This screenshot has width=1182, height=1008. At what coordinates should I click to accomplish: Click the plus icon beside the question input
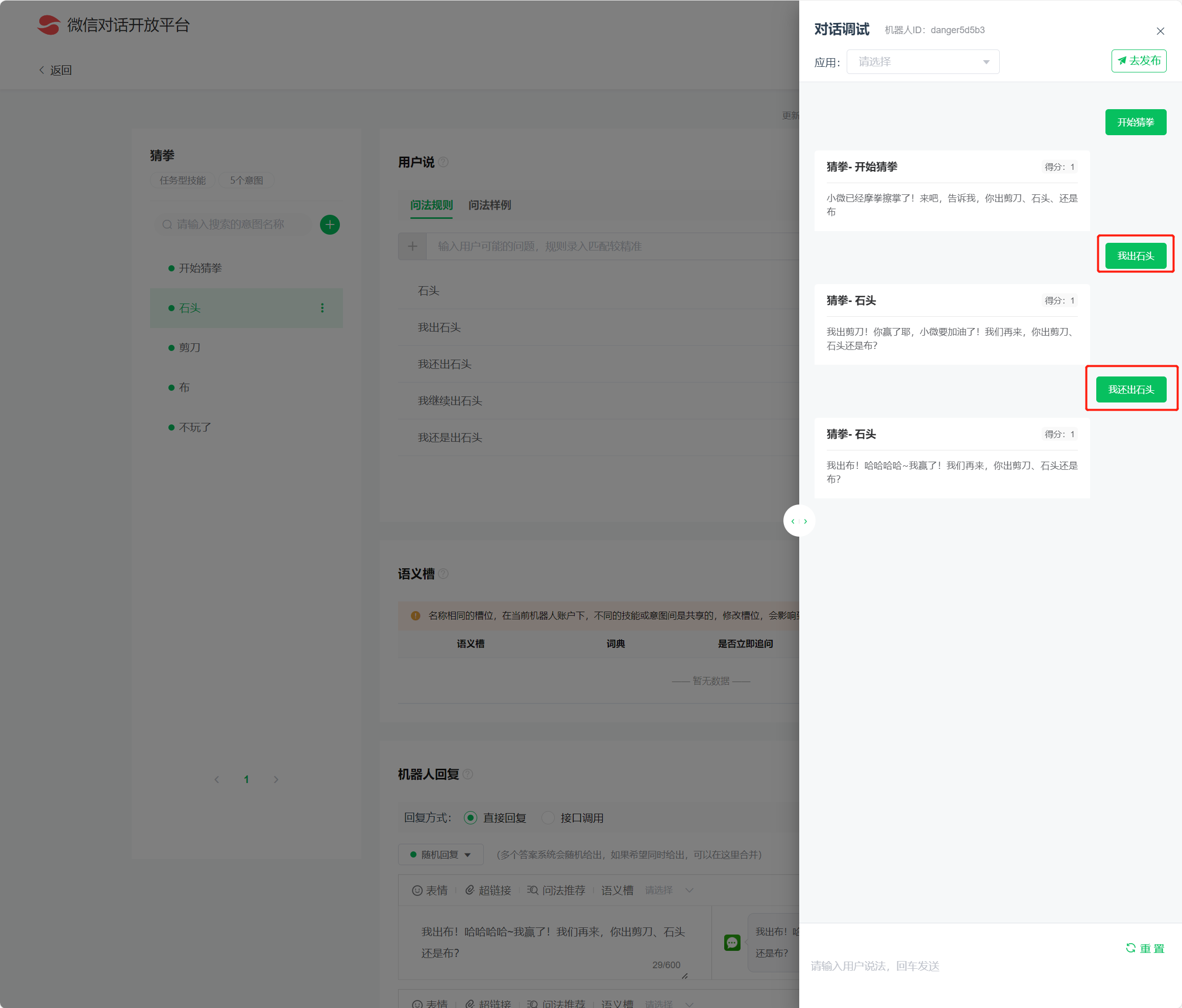pos(412,246)
